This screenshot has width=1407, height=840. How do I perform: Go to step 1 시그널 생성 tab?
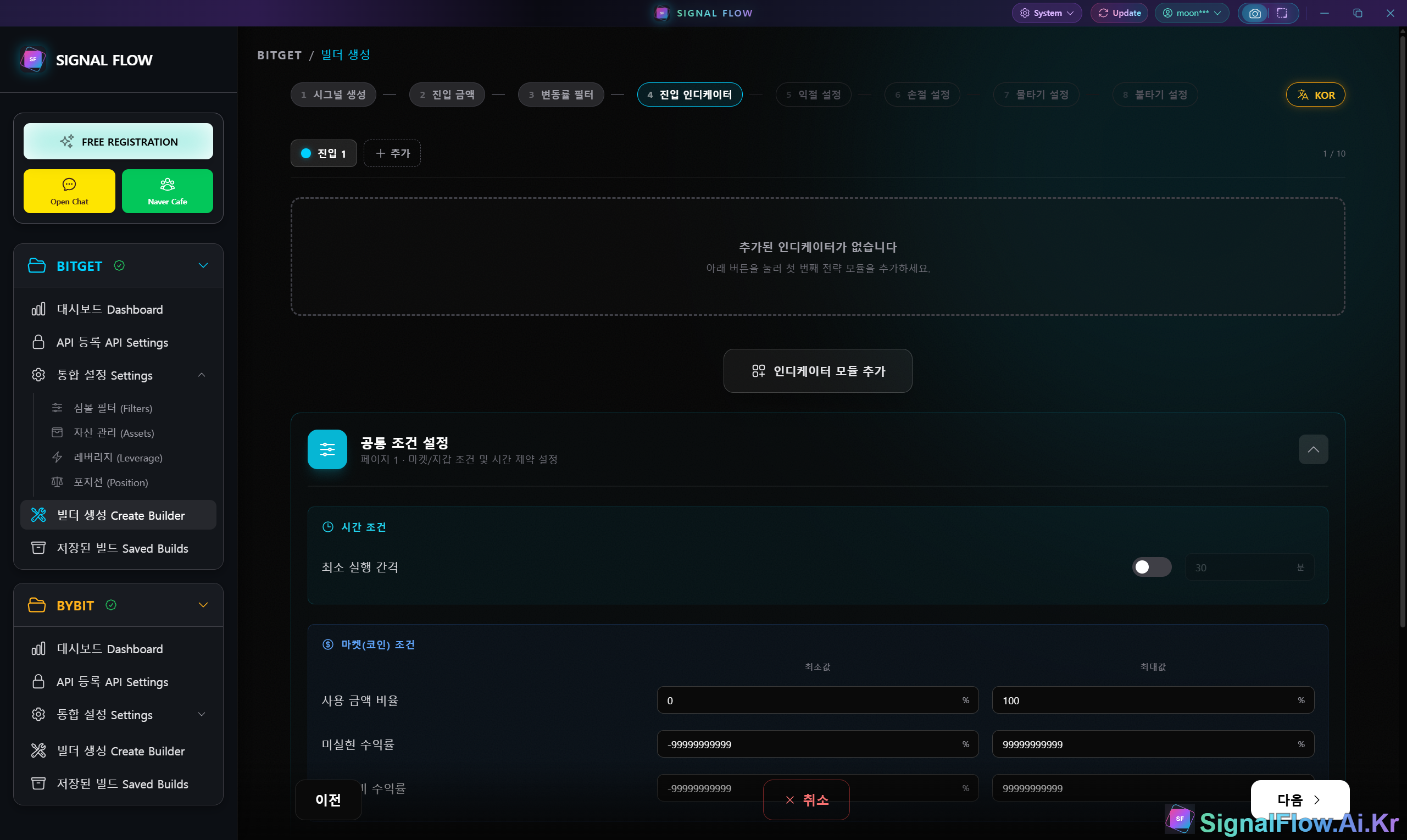click(x=333, y=94)
